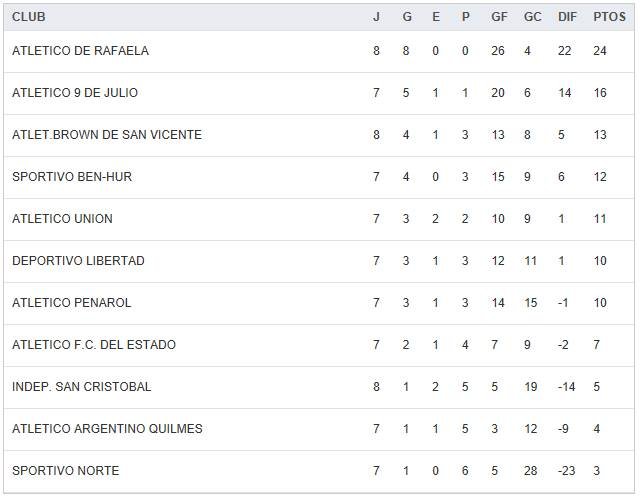
Task: Click the PTOS column header
Action: pos(609,17)
